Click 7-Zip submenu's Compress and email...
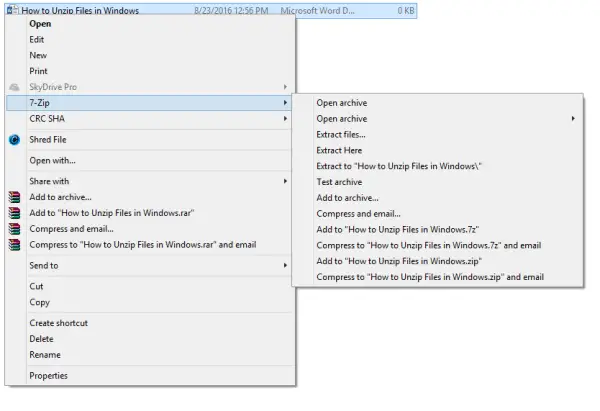Viewport: 600px width, 411px height. click(x=438, y=214)
